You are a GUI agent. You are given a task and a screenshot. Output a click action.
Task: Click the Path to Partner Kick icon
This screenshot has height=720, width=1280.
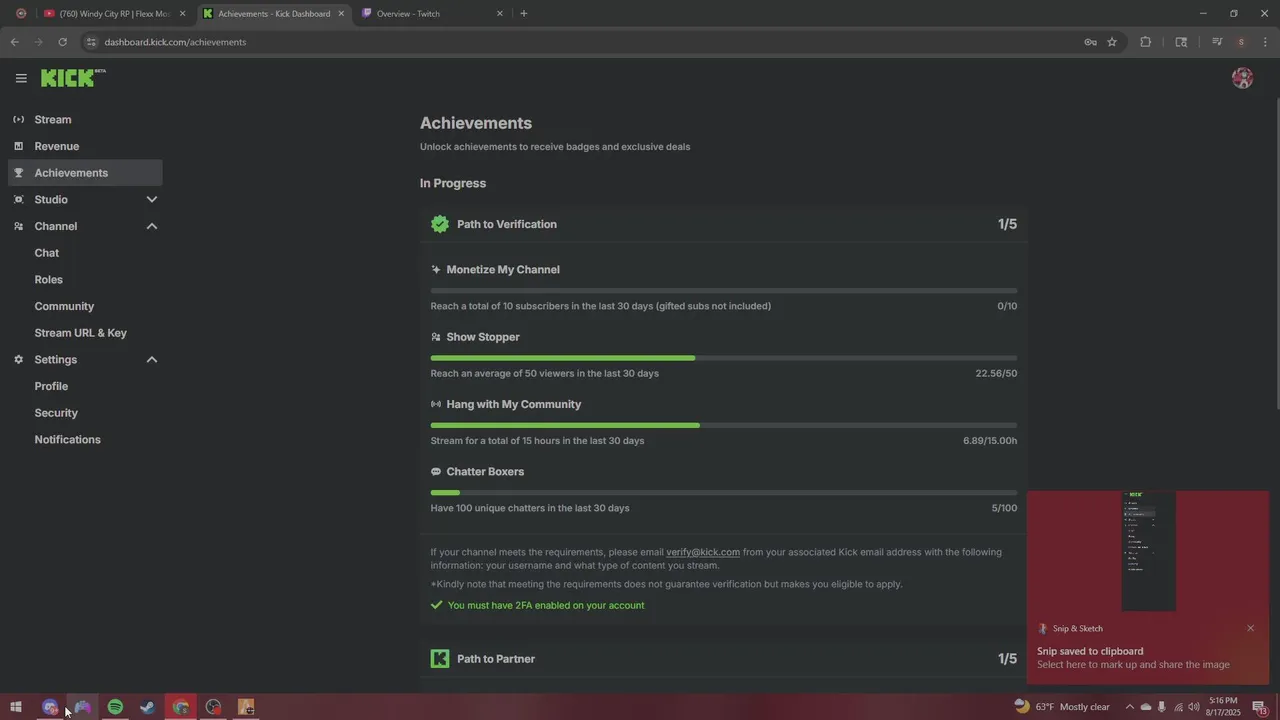[x=440, y=658]
